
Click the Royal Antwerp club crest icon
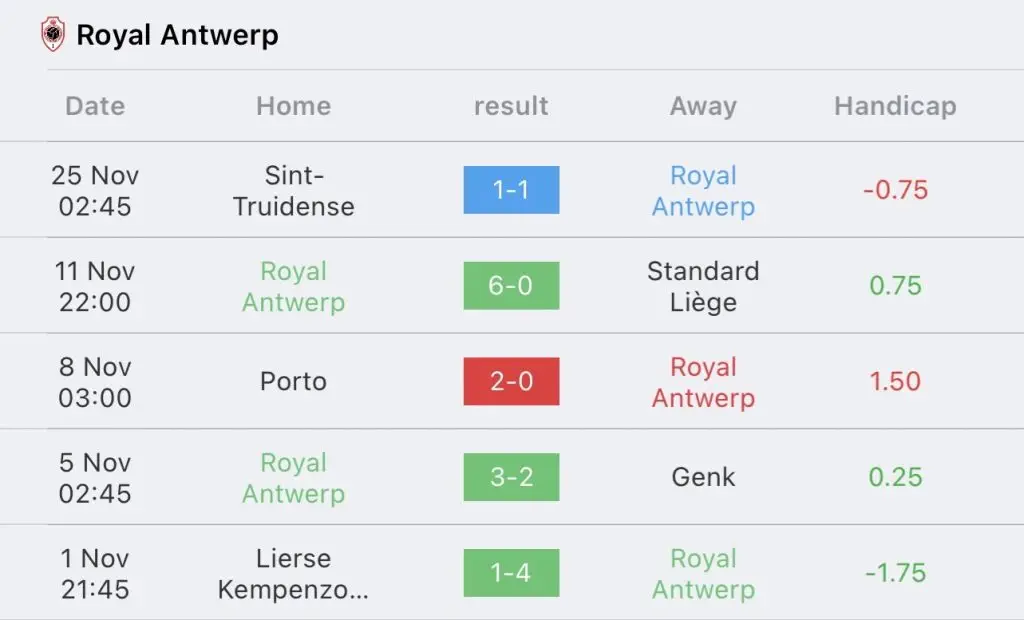tap(52, 34)
